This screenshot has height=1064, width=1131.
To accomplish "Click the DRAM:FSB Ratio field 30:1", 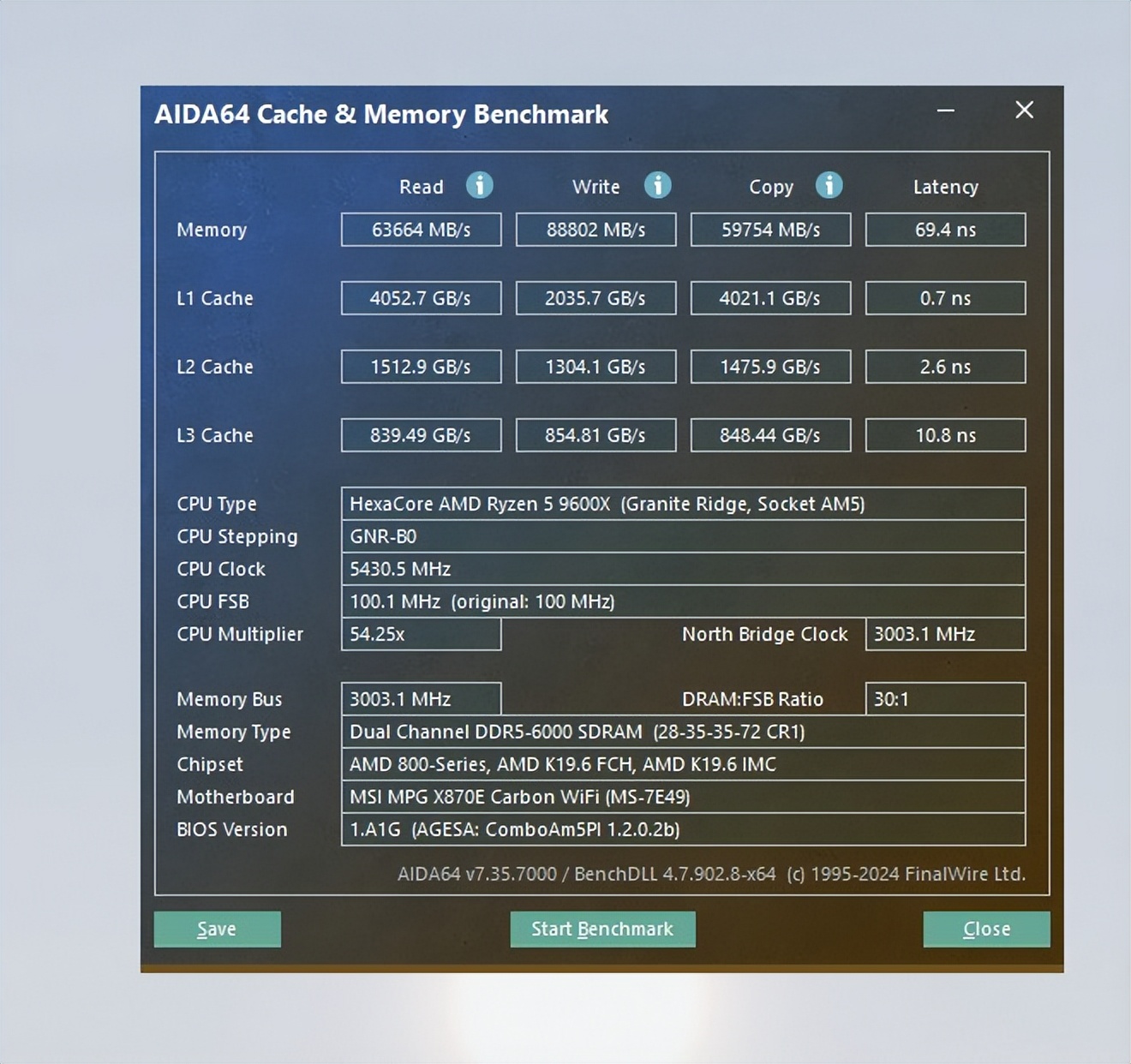I will [x=945, y=699].
